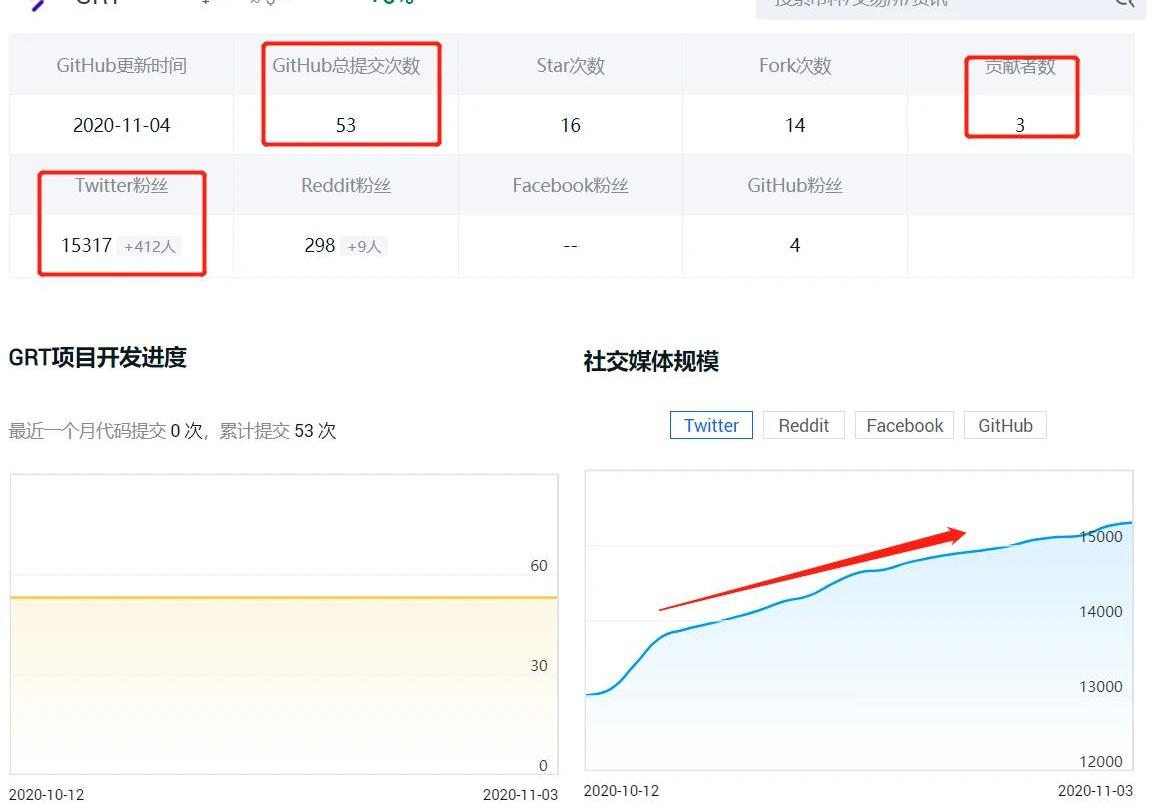Screen dimensions: 1169x810
Task: Click the +9人 Reddit follower badge
Action: point(364,246)
